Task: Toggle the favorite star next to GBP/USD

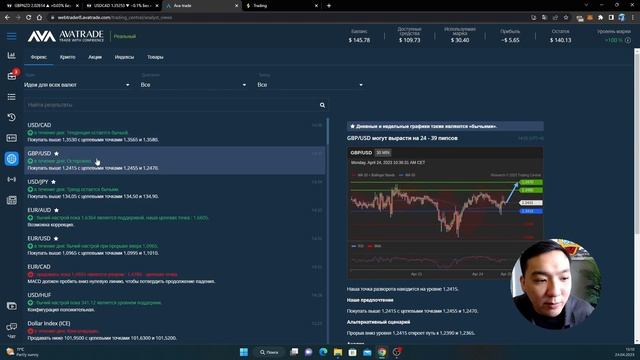Action: point(56,153)
